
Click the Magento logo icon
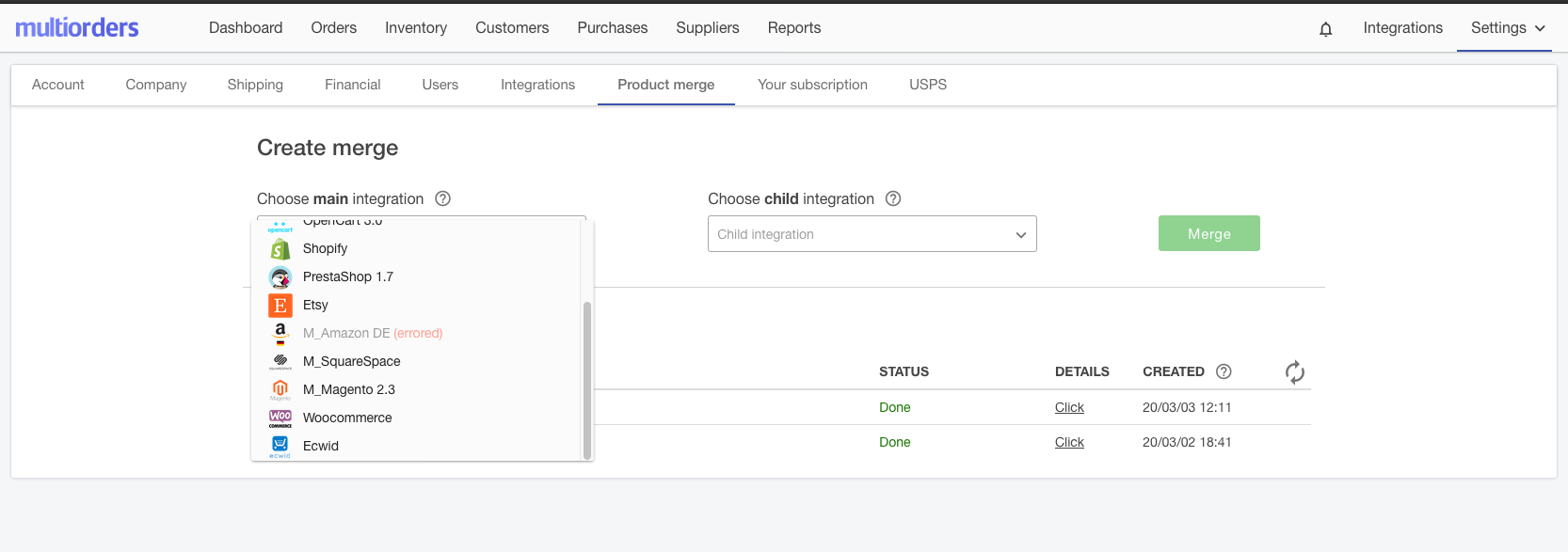[280, 389]
